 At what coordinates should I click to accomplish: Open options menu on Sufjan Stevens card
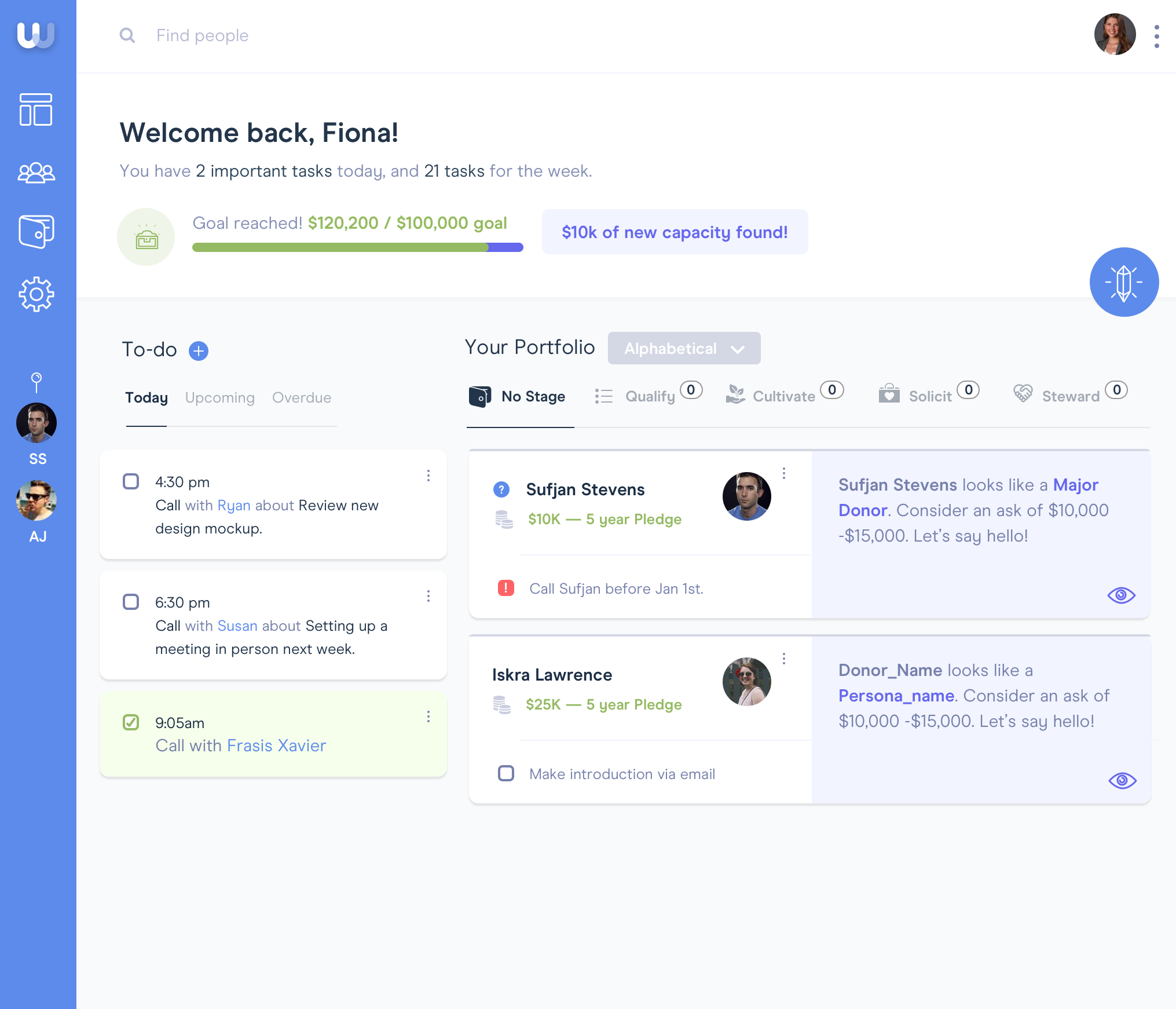click(784, 473)
